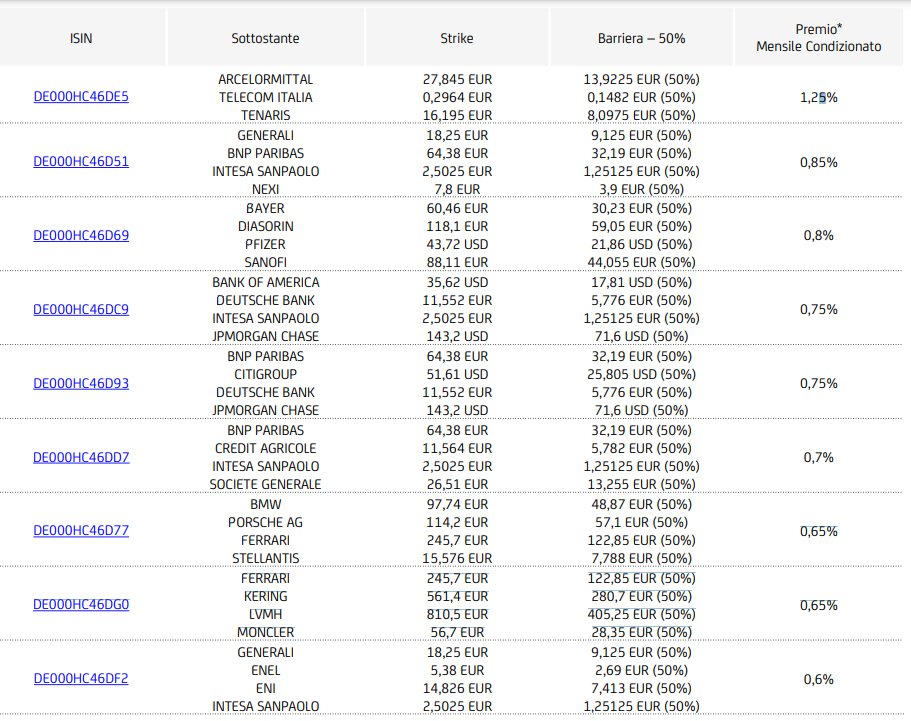The height and width of the screenshot is (721, 911).
Task: Open ISIN link DE000HC46DC9
Action: coord(81,309)
